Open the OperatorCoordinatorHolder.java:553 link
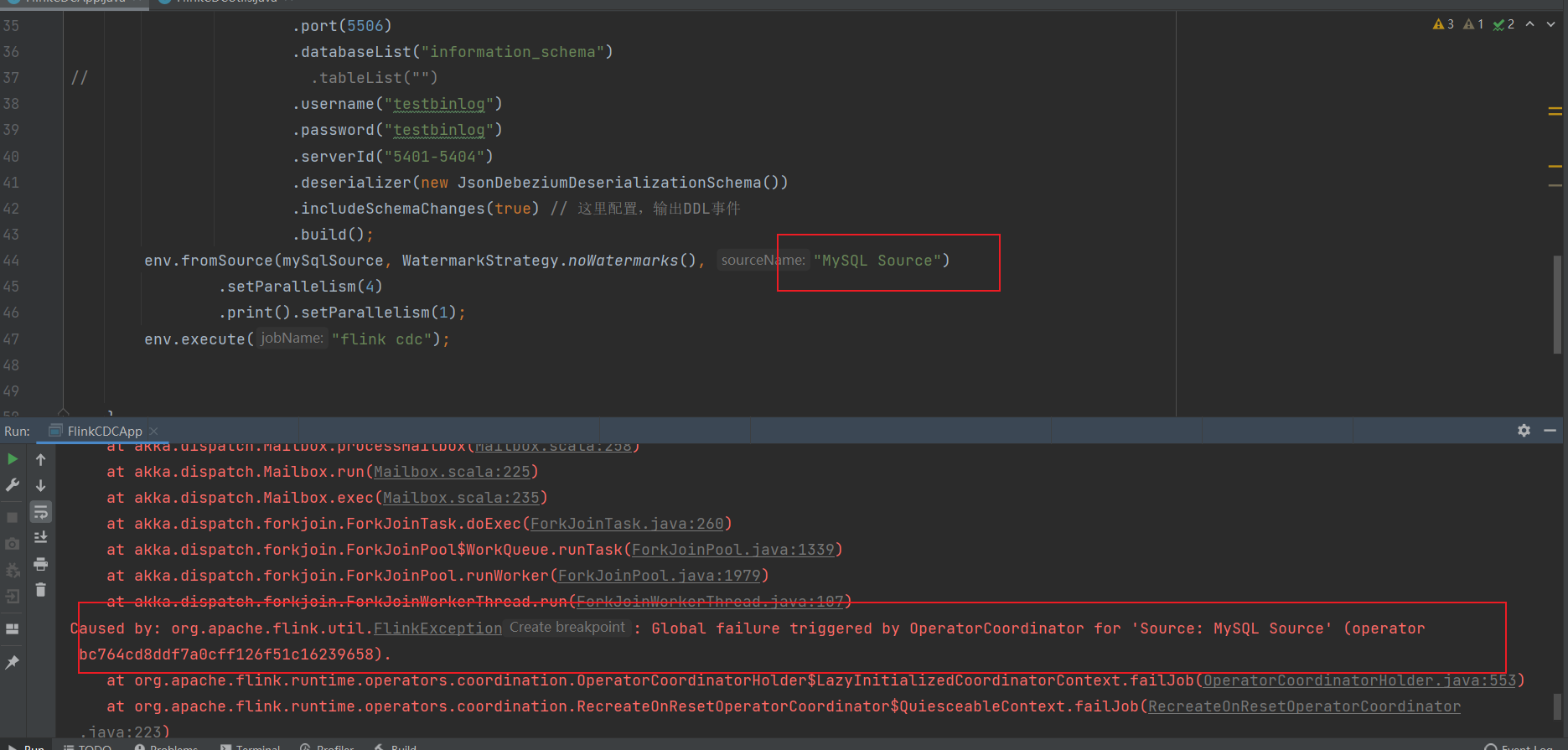This screenshot has height=750, width=1568. coord(1360,680)
